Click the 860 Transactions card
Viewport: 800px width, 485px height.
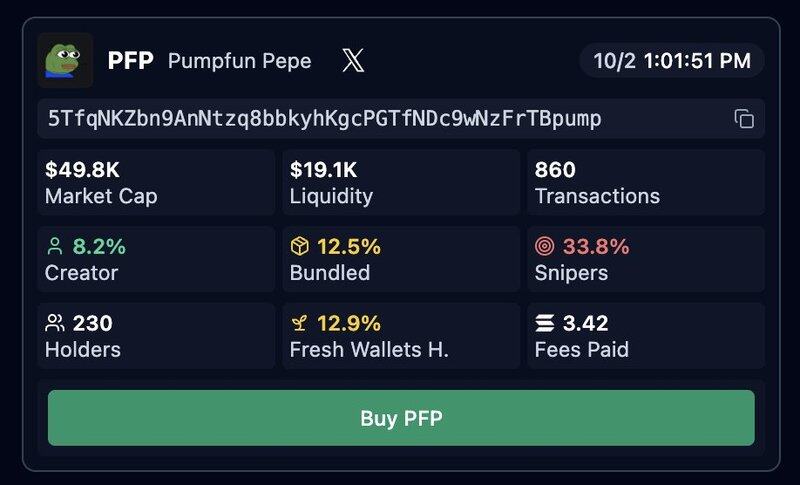point(646,182)
